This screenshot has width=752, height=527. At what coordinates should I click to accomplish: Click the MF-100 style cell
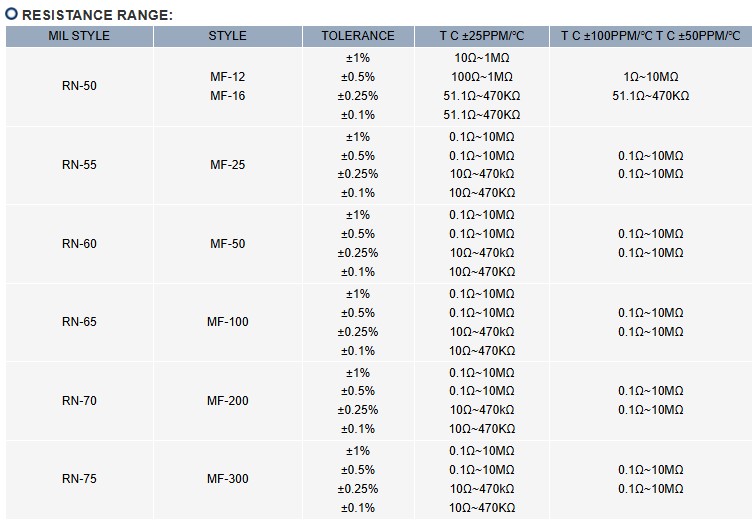pyautogui.click(x=227, y=322)
